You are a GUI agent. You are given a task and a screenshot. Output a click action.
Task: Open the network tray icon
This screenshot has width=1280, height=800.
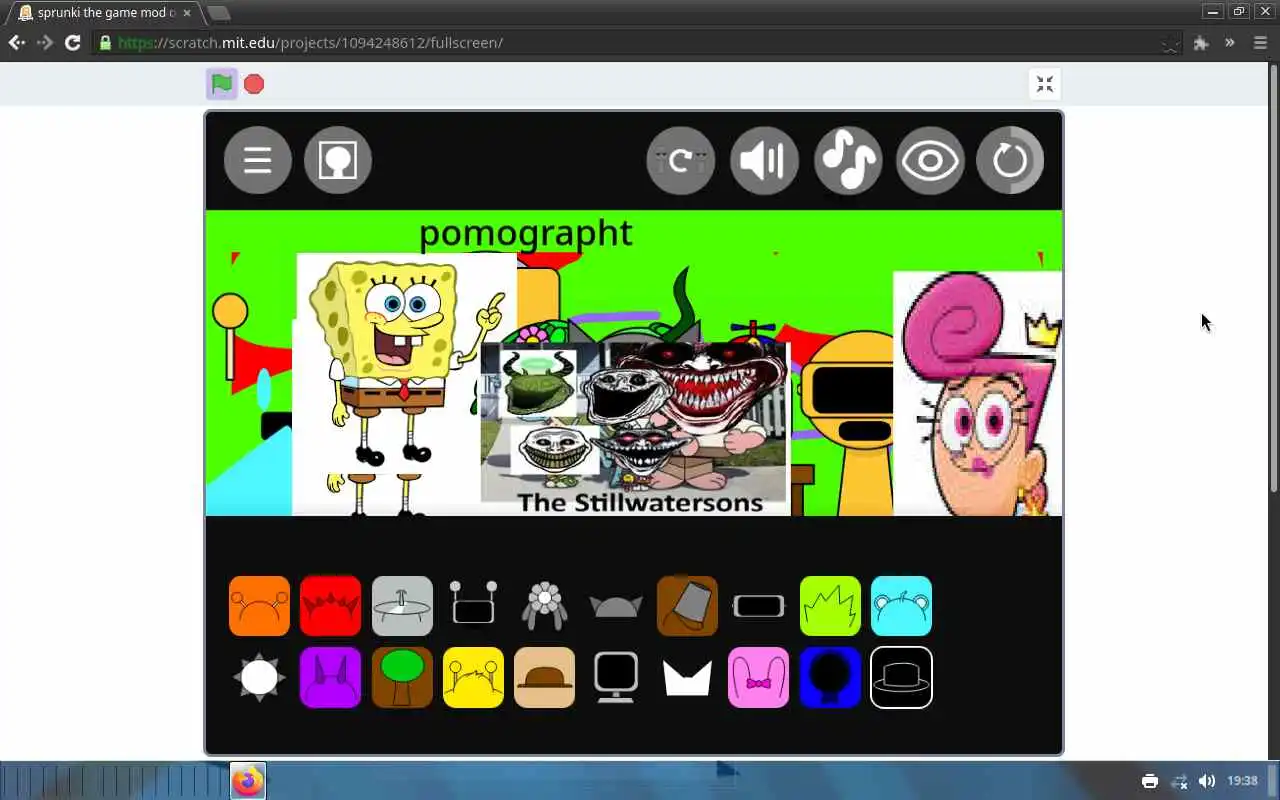point(1179,781)
